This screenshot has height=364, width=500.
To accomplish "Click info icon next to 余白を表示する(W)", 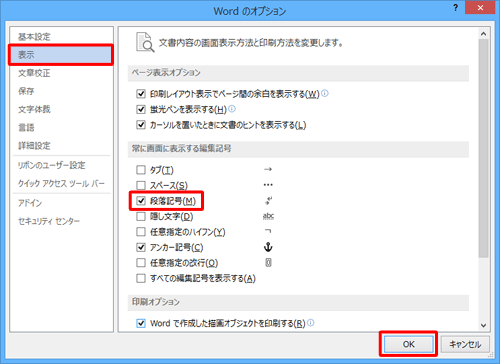I will [x=325, y=93].
